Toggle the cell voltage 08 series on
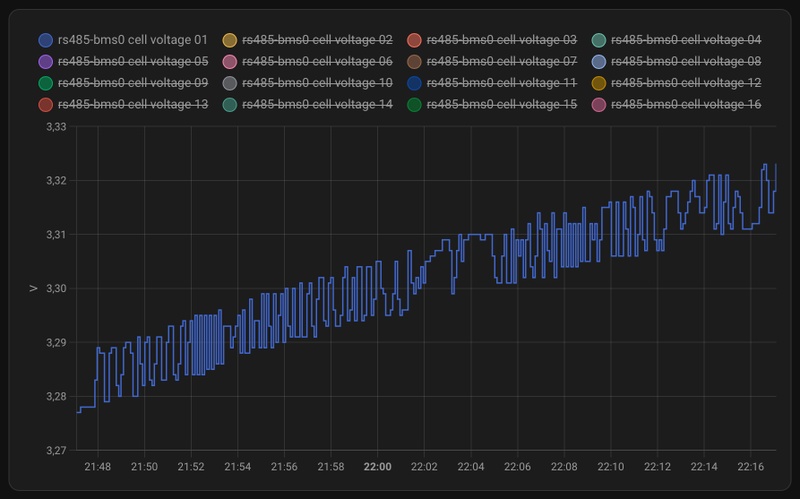The height and width of the screenshot is (499, 800). pos(677,61)
